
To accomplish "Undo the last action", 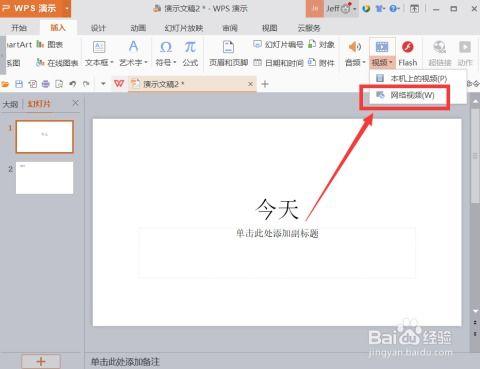I will (x=73, y=84).
